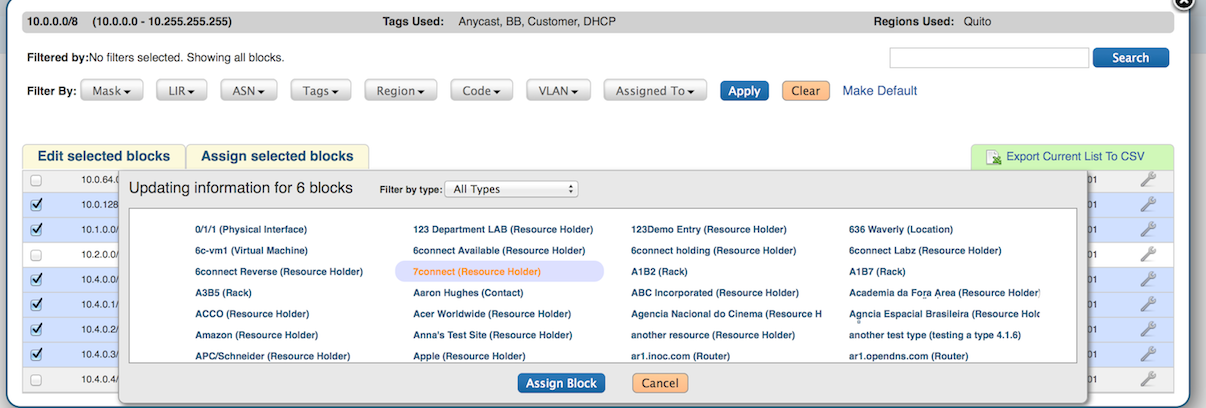Expand the Mask filter dropdown
Viewport: 1206px width, 408px height.
coord(112,91)
